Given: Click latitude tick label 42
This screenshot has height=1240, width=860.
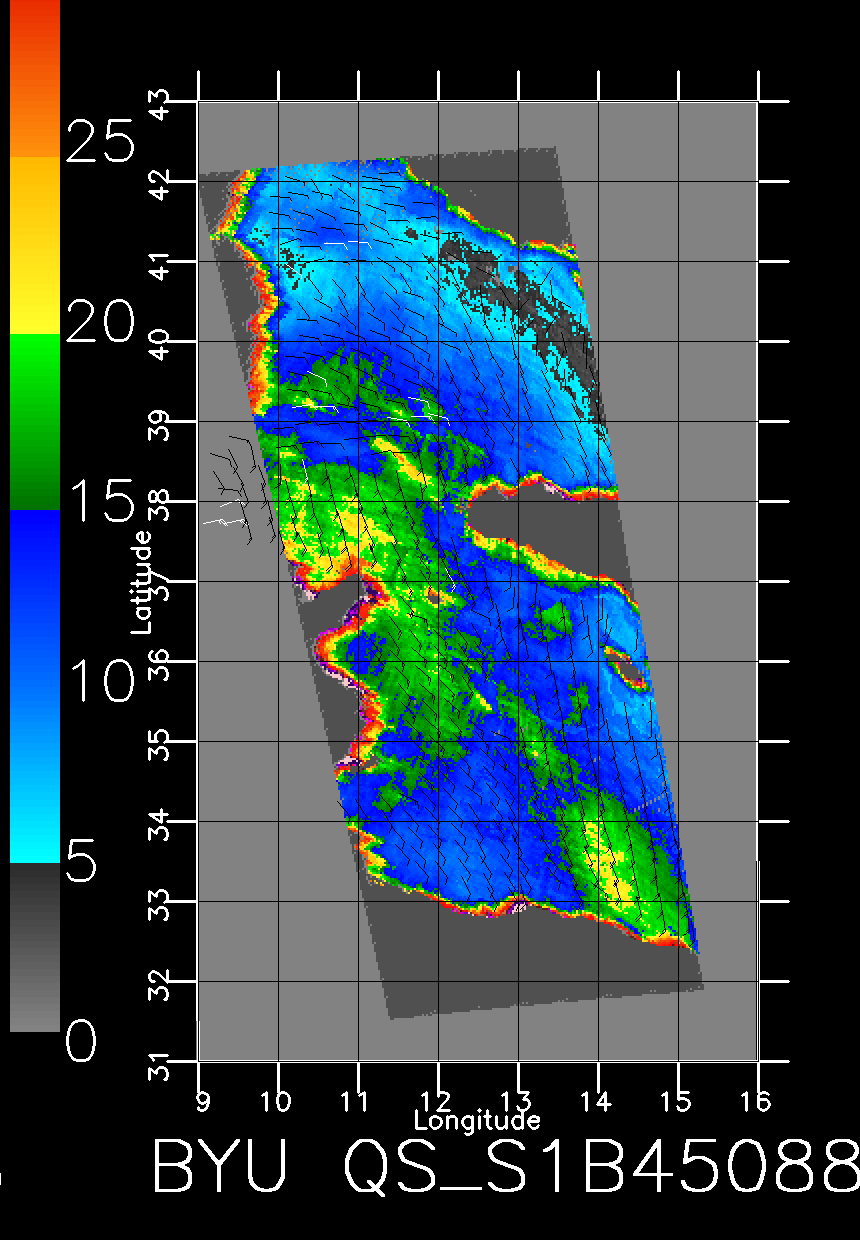Looking at the screenshot, I should pyautogui.click(x=160, y=184).
